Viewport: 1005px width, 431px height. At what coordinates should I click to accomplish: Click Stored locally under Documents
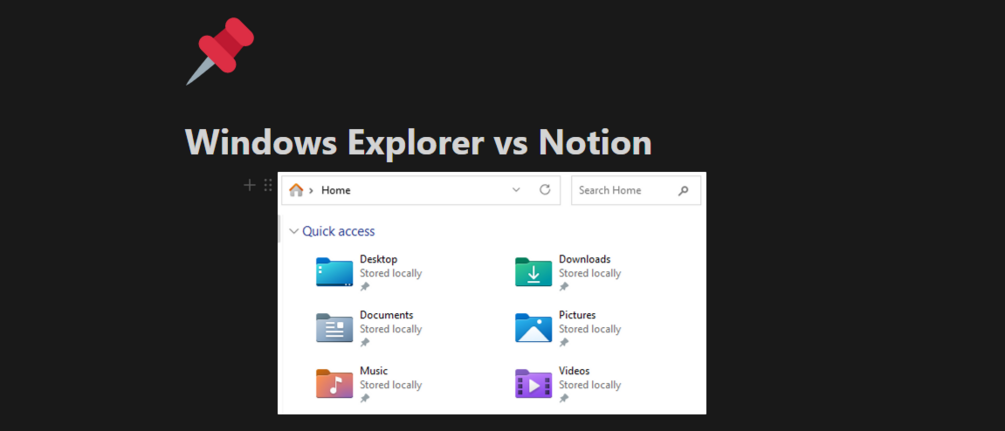[x=391, y=329]
